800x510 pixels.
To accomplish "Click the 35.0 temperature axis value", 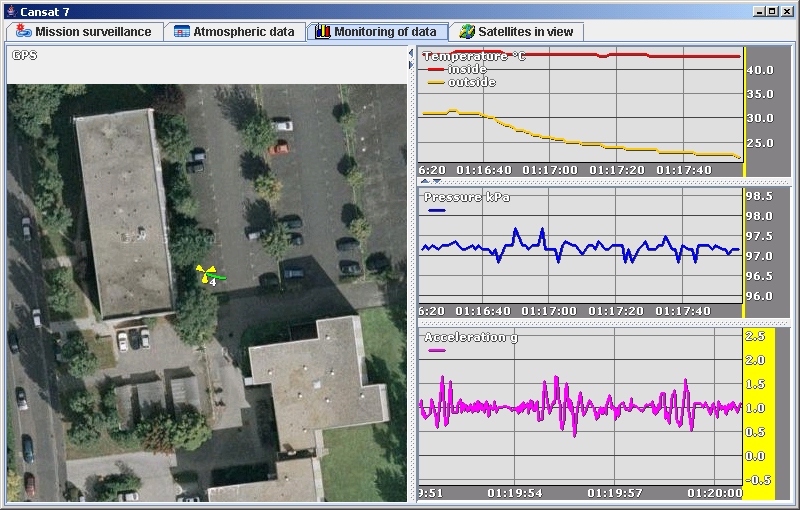I will pyautogui.click(x=760, y=94).
